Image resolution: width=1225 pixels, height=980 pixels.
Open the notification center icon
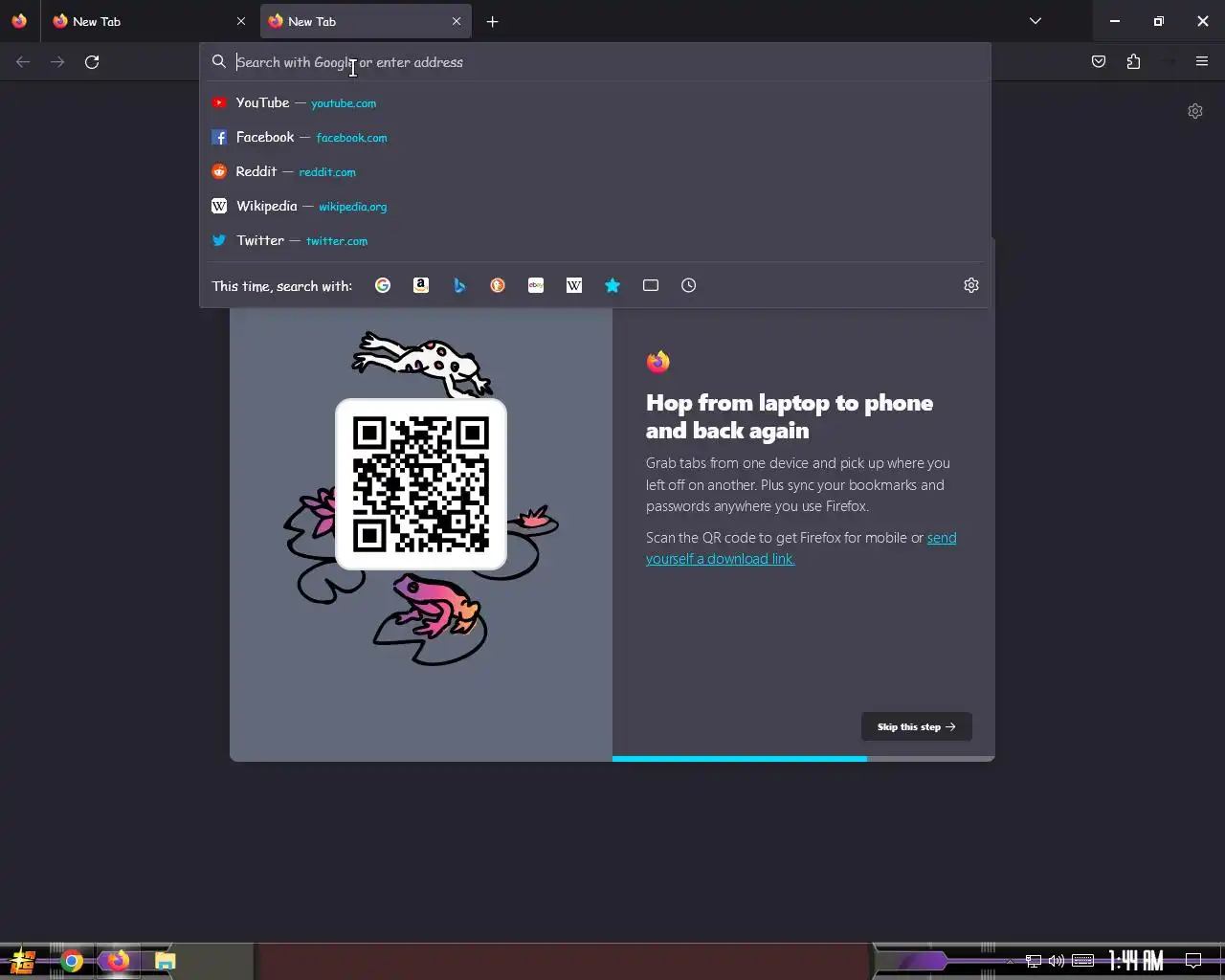(1193, 961)
